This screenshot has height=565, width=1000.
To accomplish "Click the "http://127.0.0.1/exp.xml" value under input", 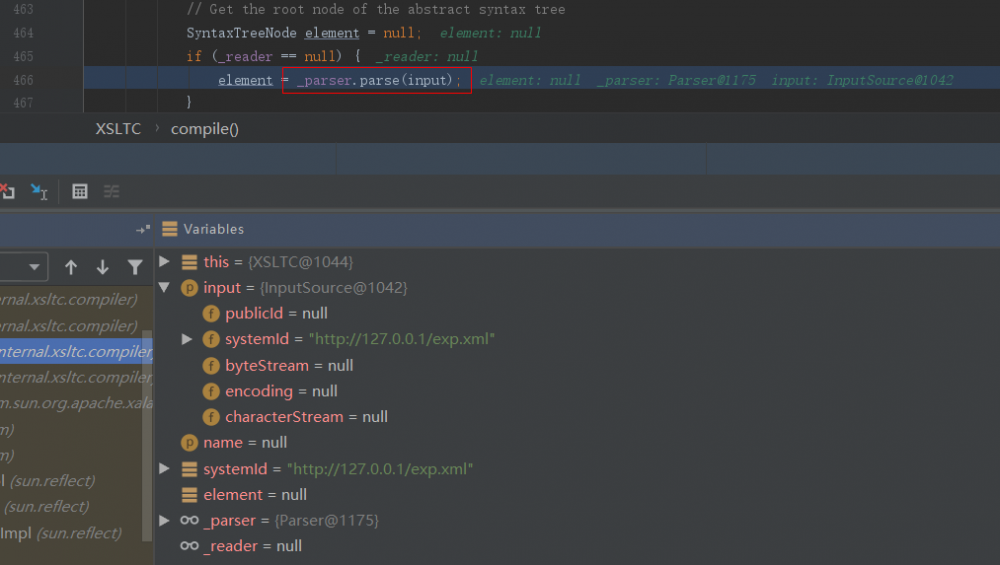I will [x=402, y=339].
